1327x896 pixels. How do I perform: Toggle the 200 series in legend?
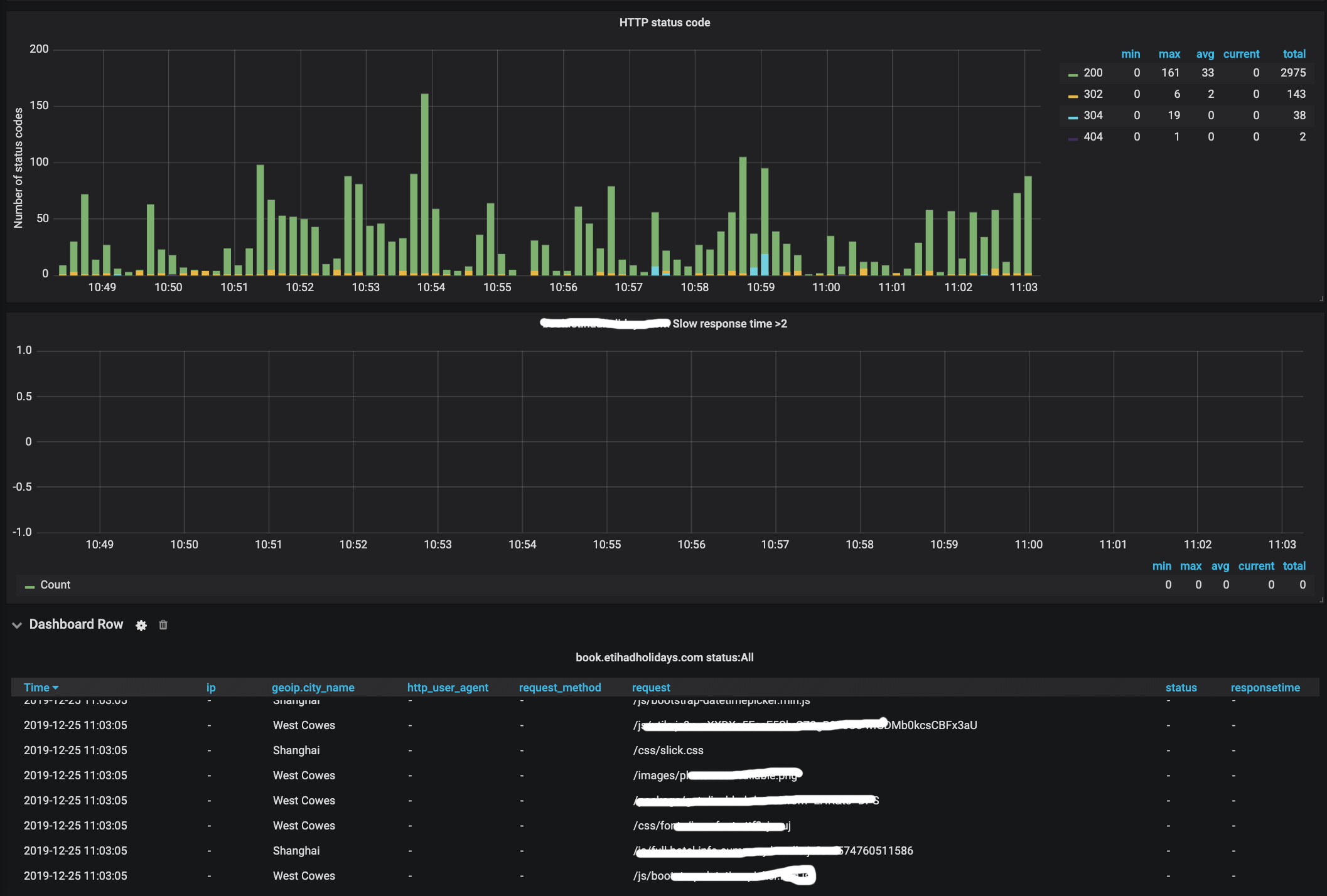1092,73
